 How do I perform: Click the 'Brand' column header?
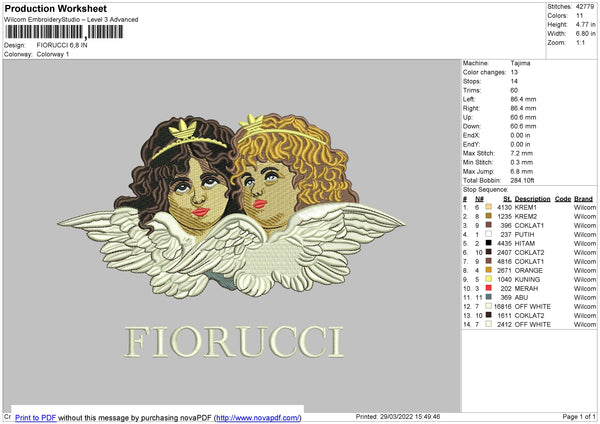[x=583, y=199]
